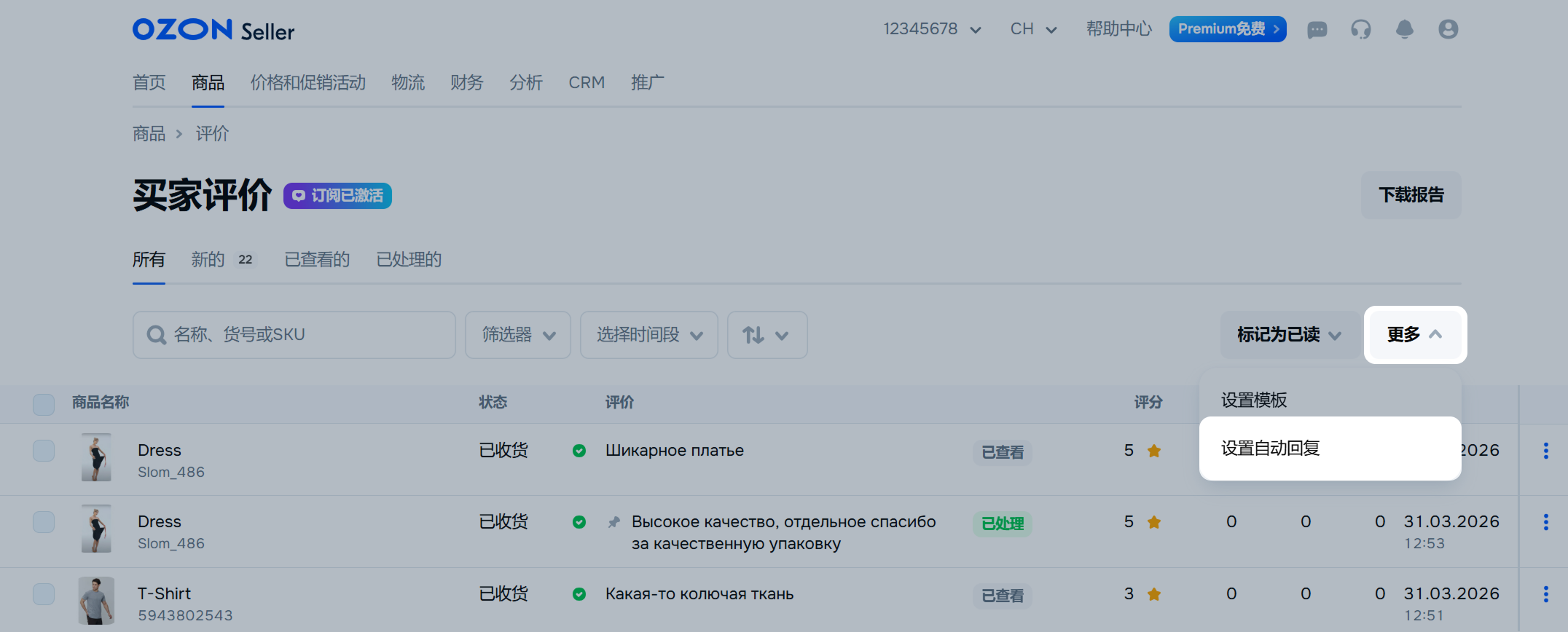Click the OZON Seller logo

(x=213, y=30)
